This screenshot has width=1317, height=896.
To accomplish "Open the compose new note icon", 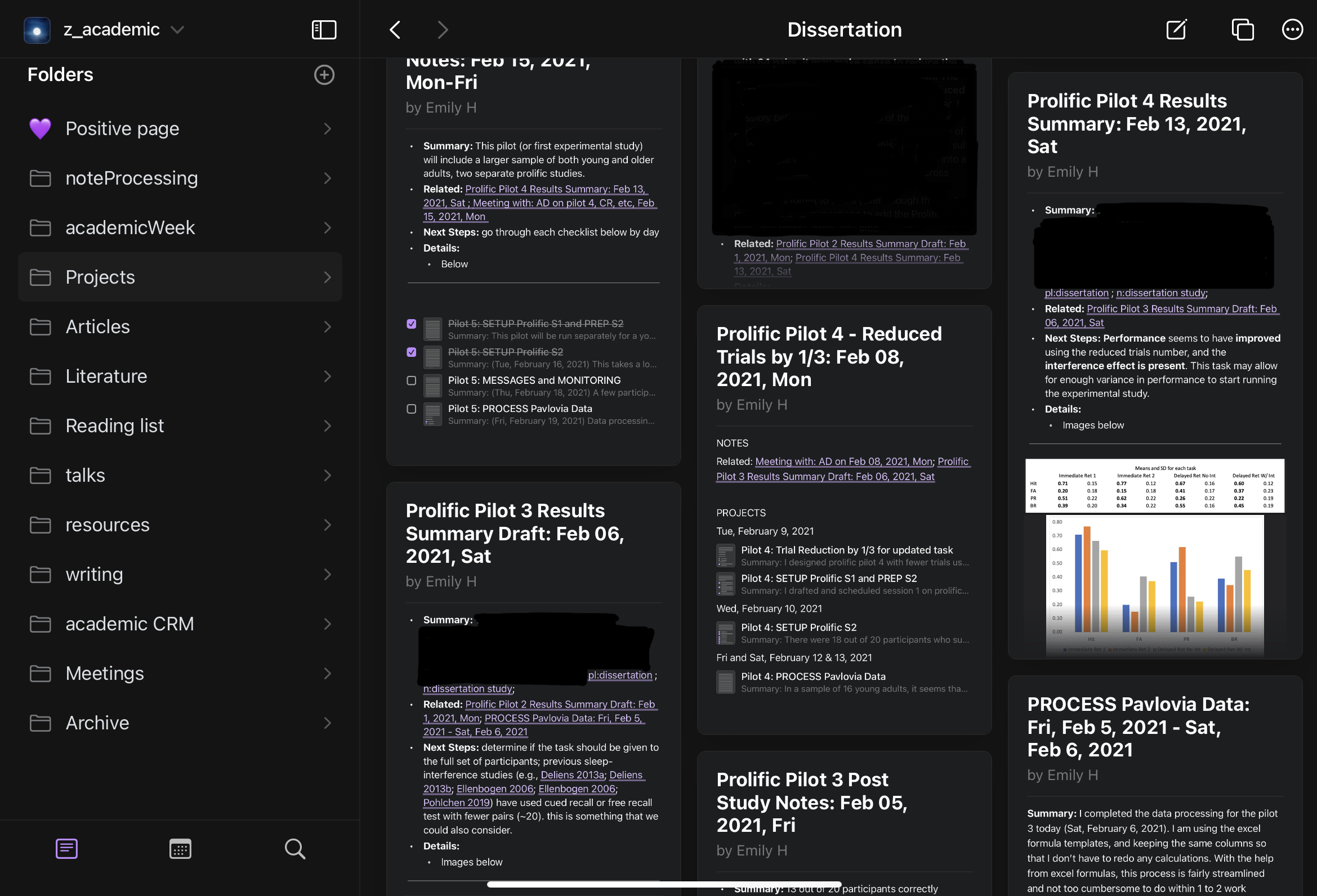I will point(1176,29).
